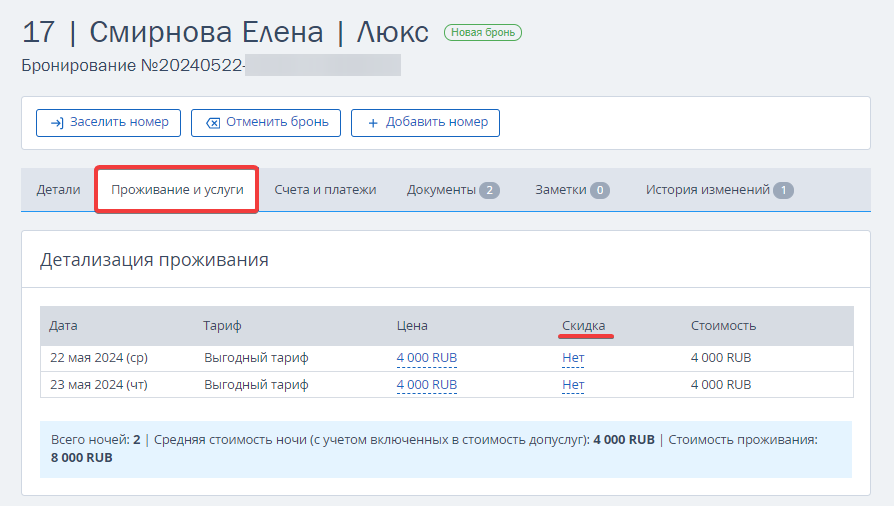Image resolution: width=894 pixels, height=506 pixels.
Task: Click the 4 000 RUB cost for 23 мая
Action: click(721, 384)
